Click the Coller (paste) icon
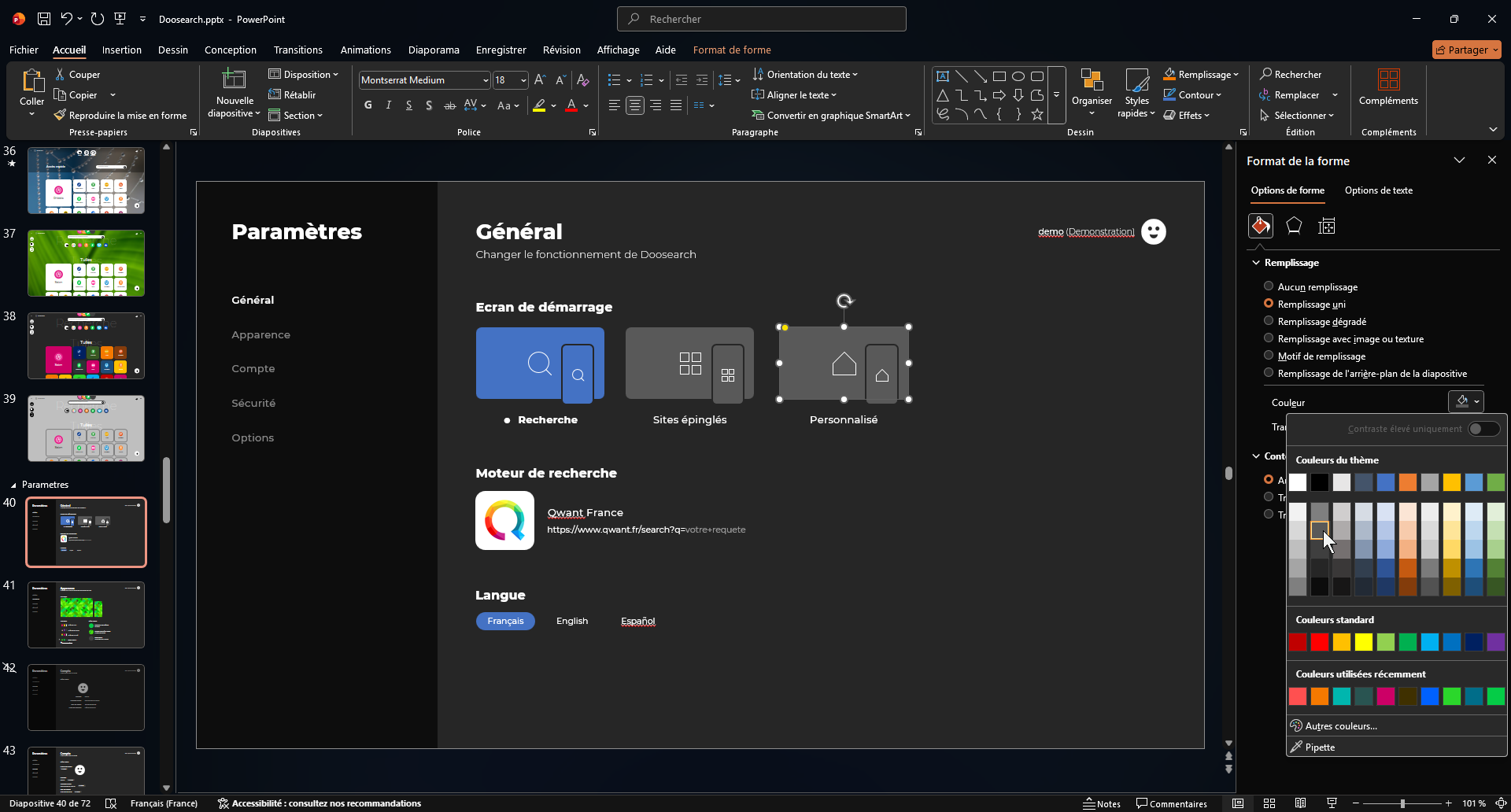The image size is (1511, 812). point(32,82)
